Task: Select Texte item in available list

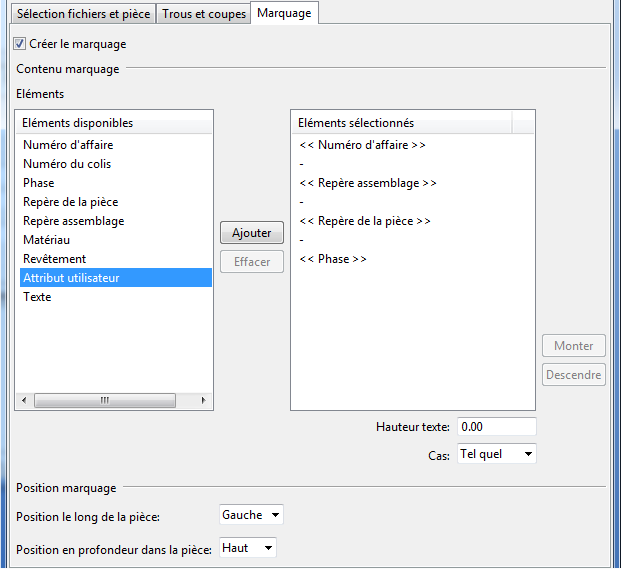Action: 37,297
